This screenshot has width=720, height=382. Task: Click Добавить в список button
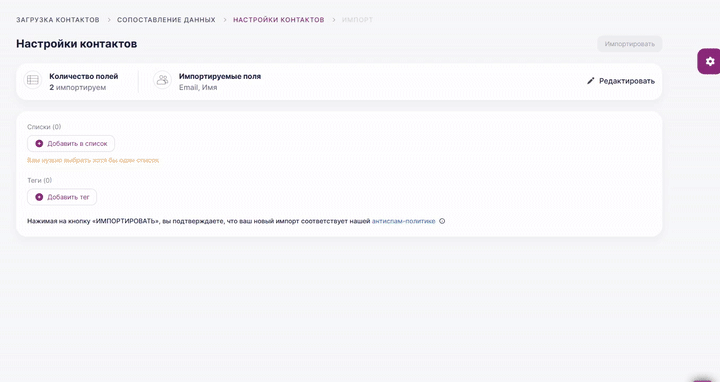[71, 144]
